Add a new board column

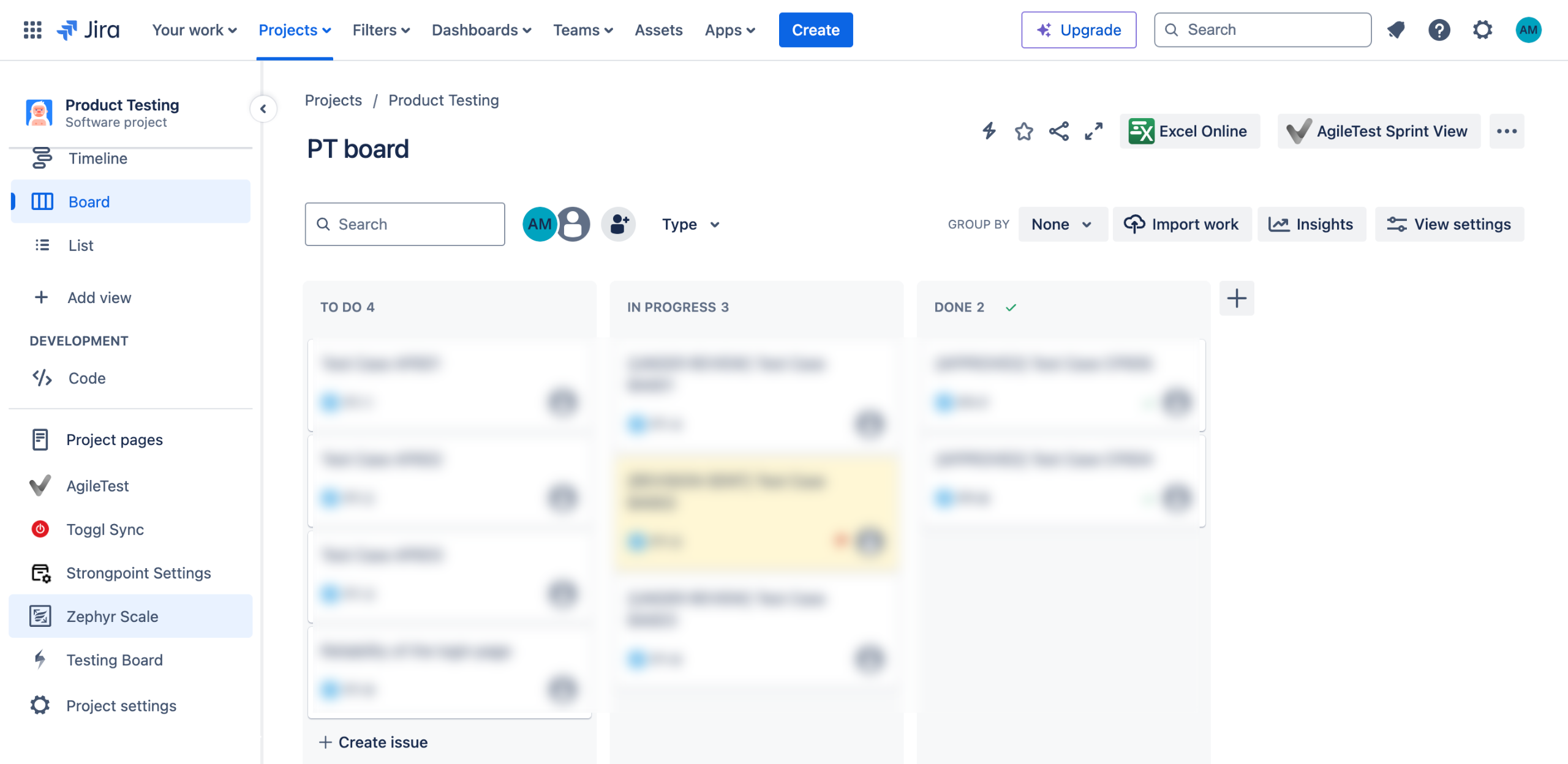click(1237, 298)
